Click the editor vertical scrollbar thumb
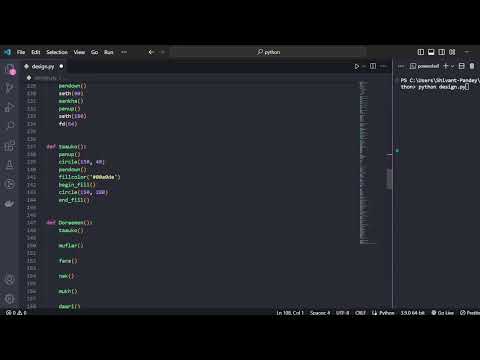The width and height of the screenshot is (480, 360). coord(389,179)
